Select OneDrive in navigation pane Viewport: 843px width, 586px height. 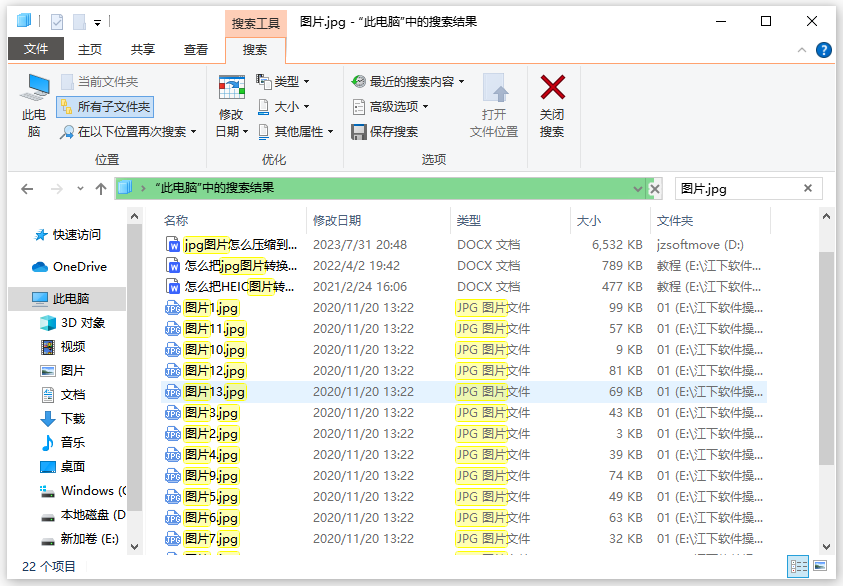[x=69, y=267]
